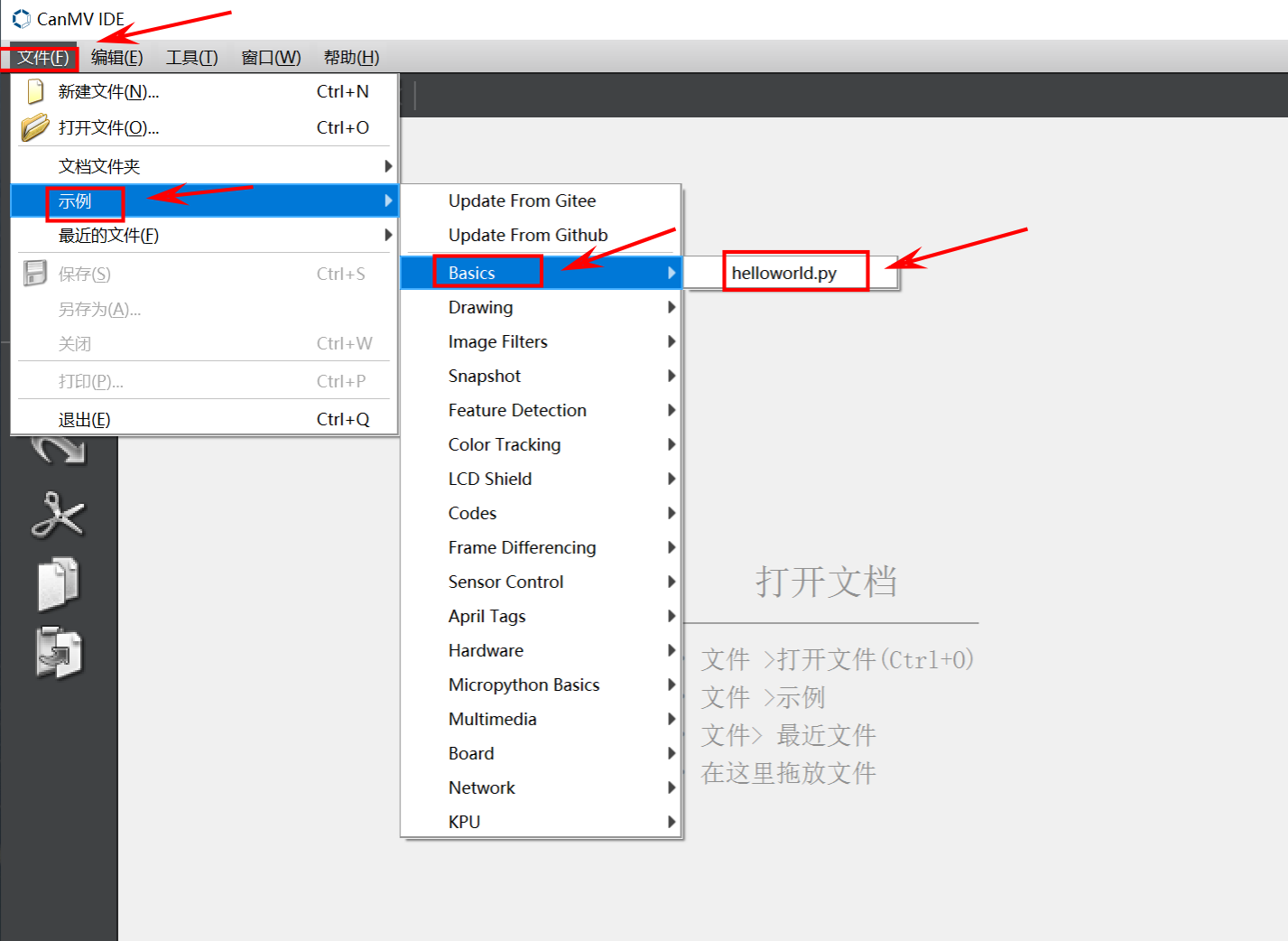This screenshot has width=1288, height=941.
Task: Open the 编辑(E) menu
Action: [116, 58]
